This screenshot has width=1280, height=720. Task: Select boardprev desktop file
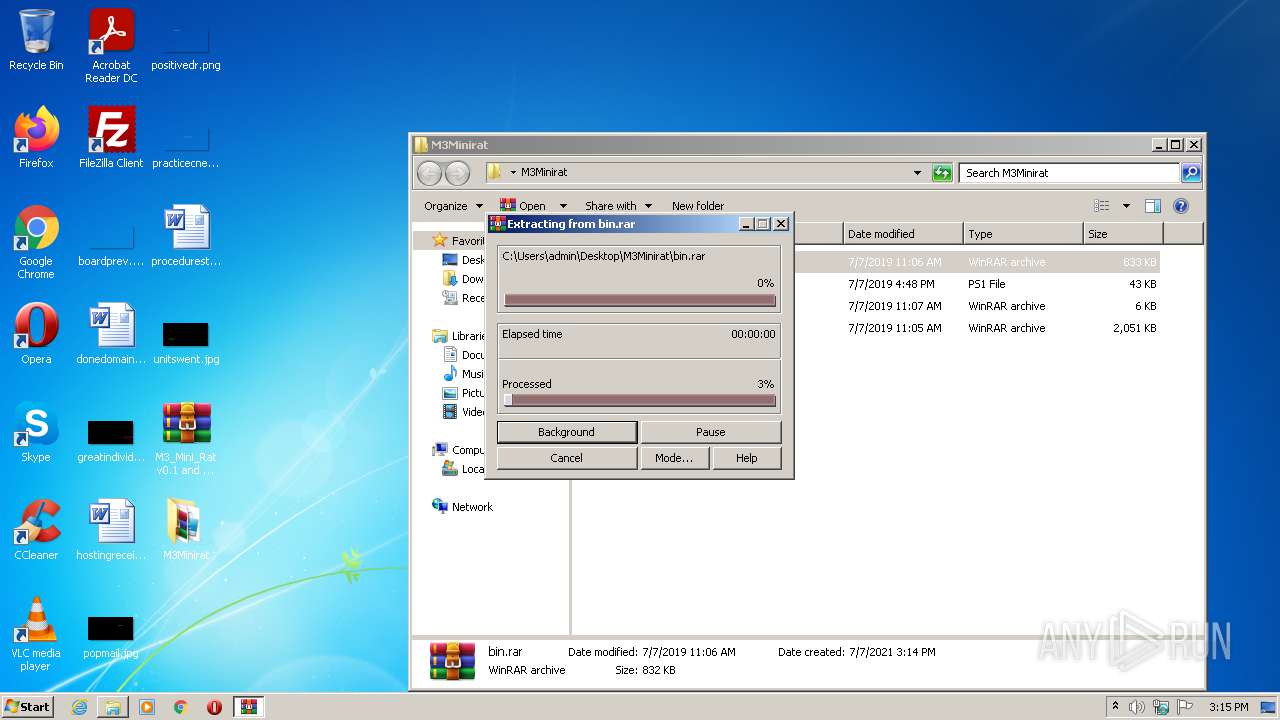point(111,245)
